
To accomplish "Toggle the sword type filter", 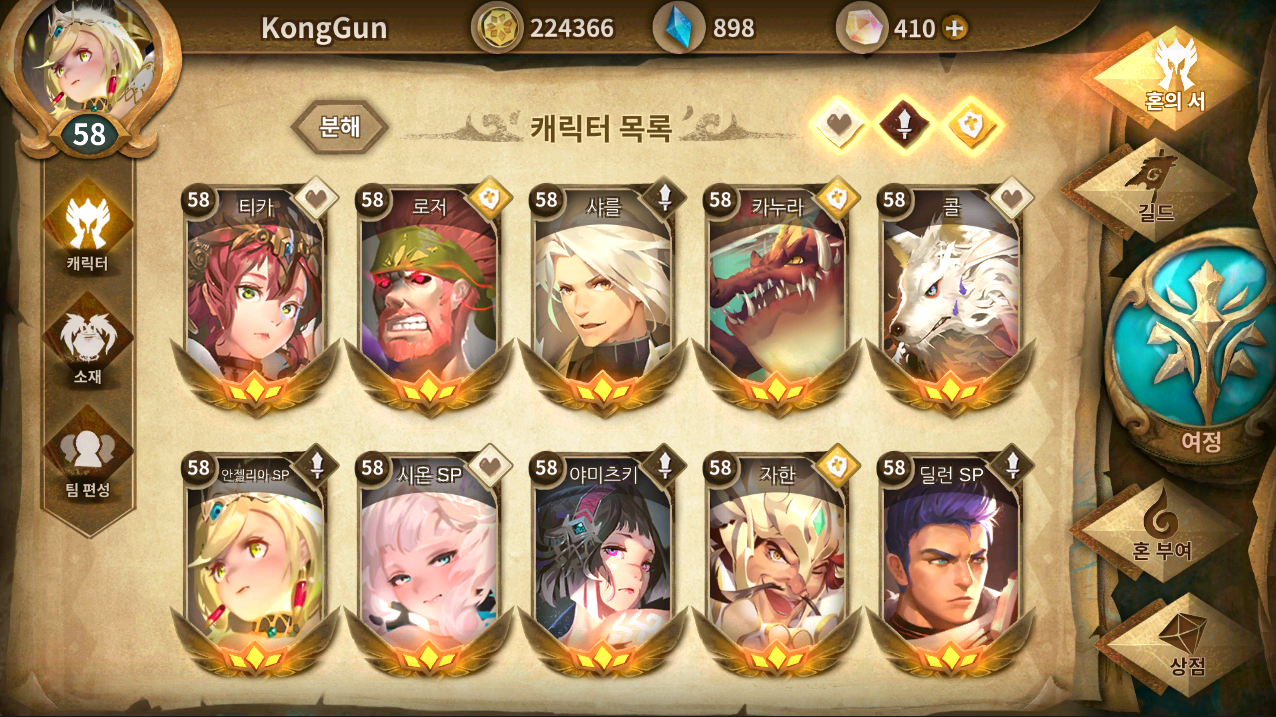I will point(904,125).
